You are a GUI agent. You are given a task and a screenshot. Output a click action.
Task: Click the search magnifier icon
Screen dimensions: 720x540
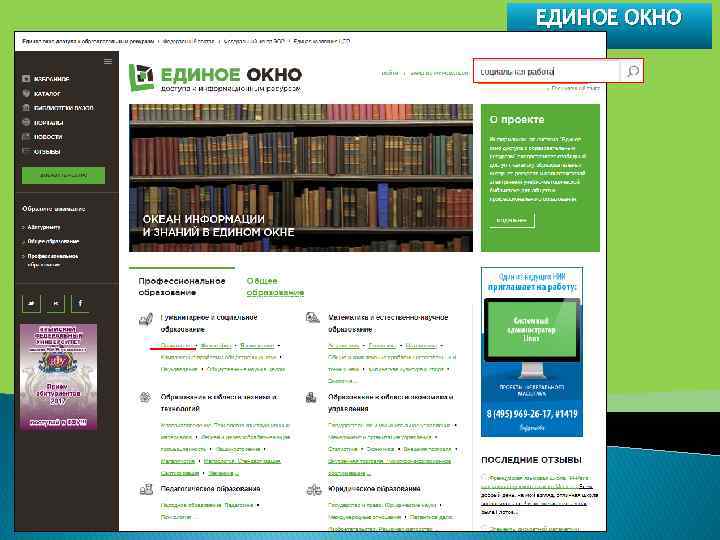click(x=633, y=71)
